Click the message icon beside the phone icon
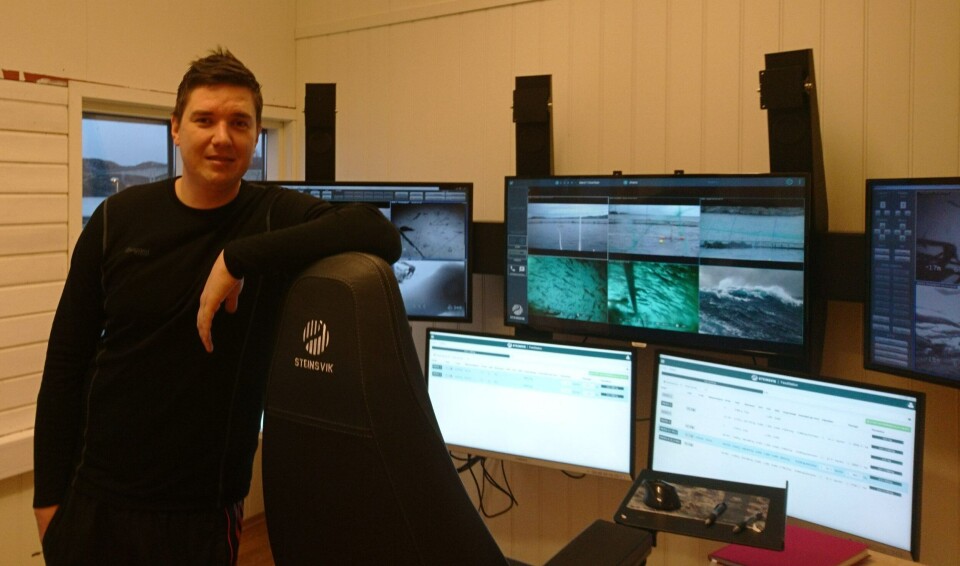This screenshot has height=566, width=960. coord(521,268)
